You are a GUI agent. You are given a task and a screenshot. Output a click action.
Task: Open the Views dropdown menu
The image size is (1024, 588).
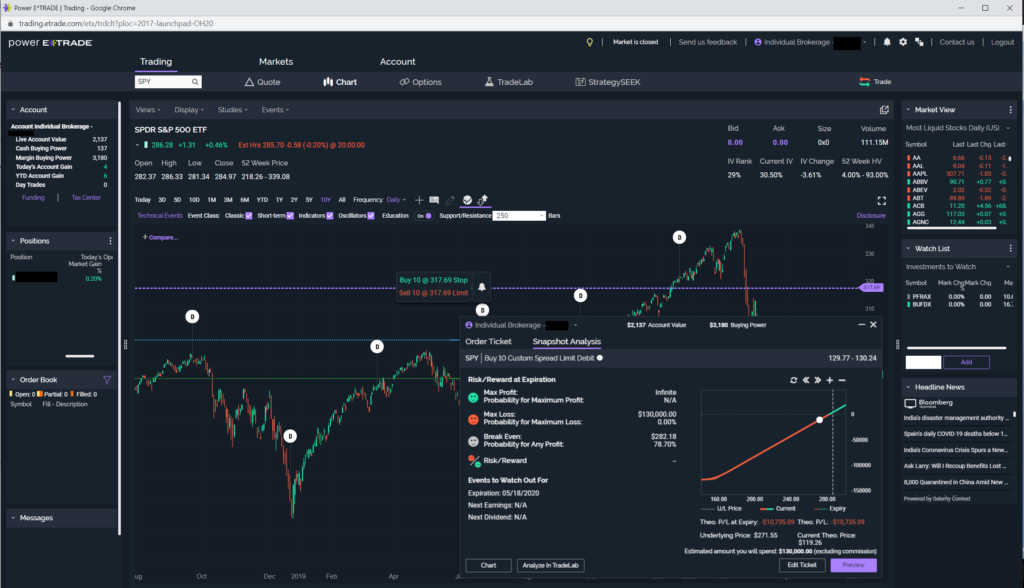tap(148, 110)
